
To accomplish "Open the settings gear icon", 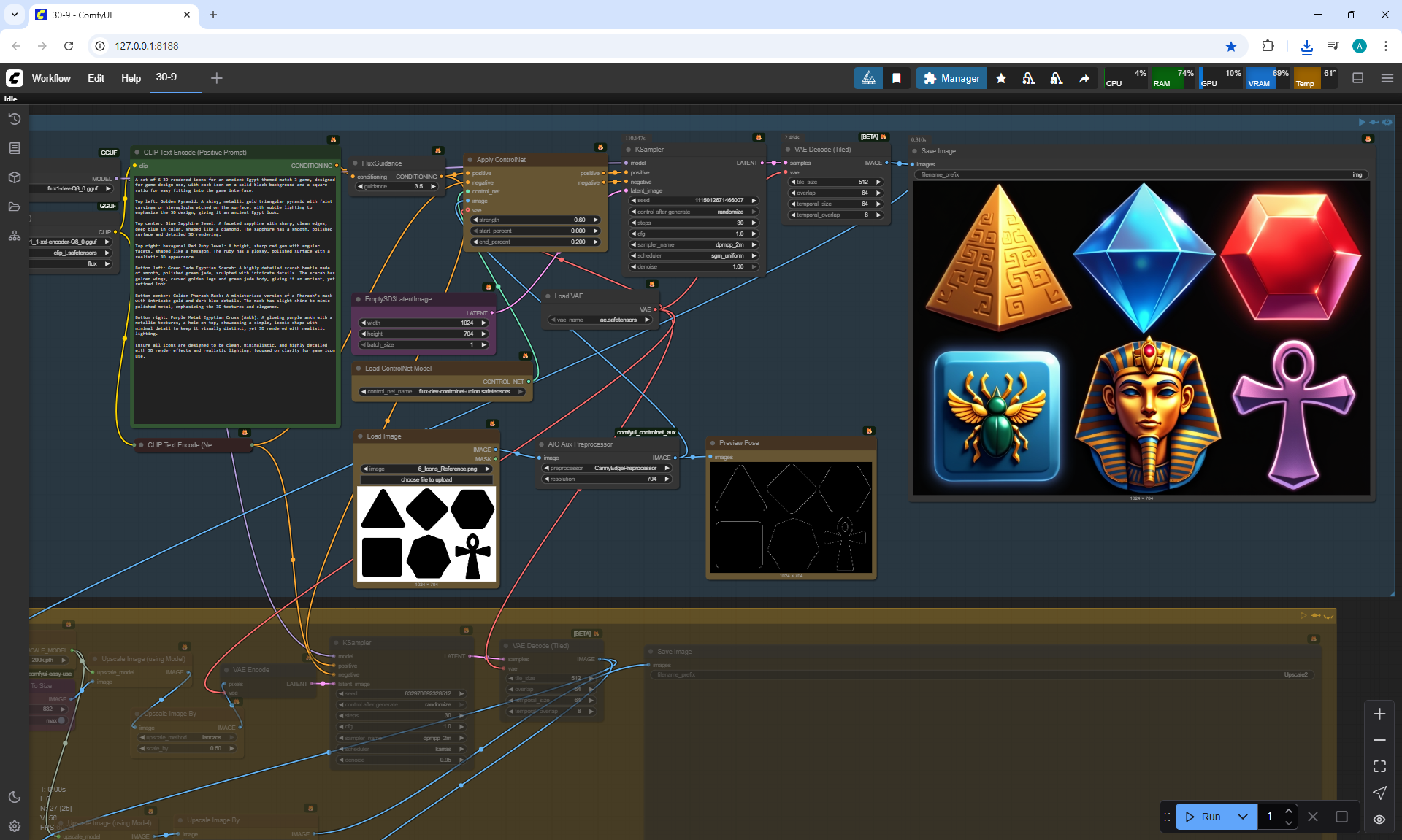I will tap(14, 826).
